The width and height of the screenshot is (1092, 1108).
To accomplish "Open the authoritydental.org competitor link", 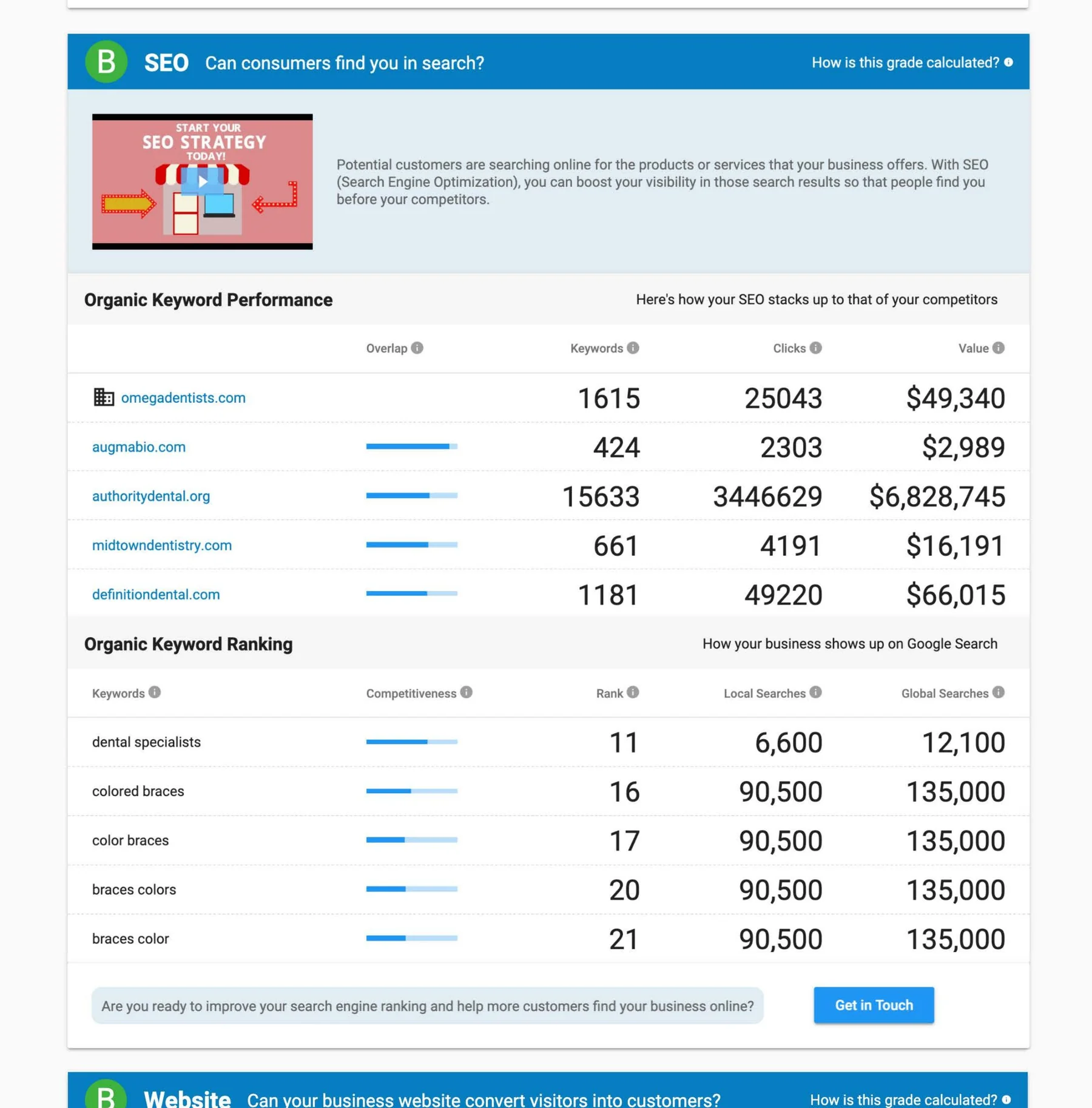I will pos(151,496).
